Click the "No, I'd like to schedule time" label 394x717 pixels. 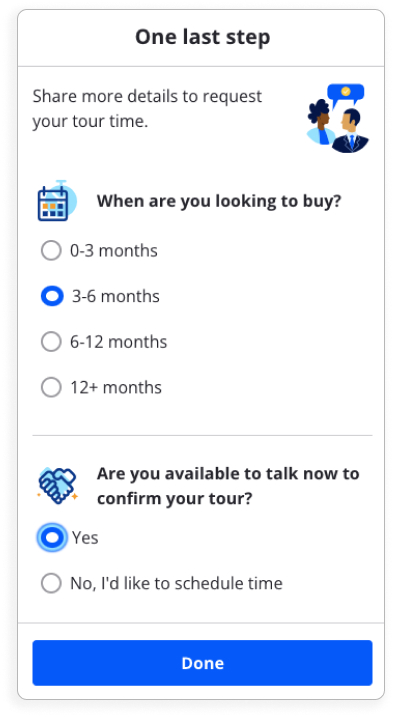176,583
